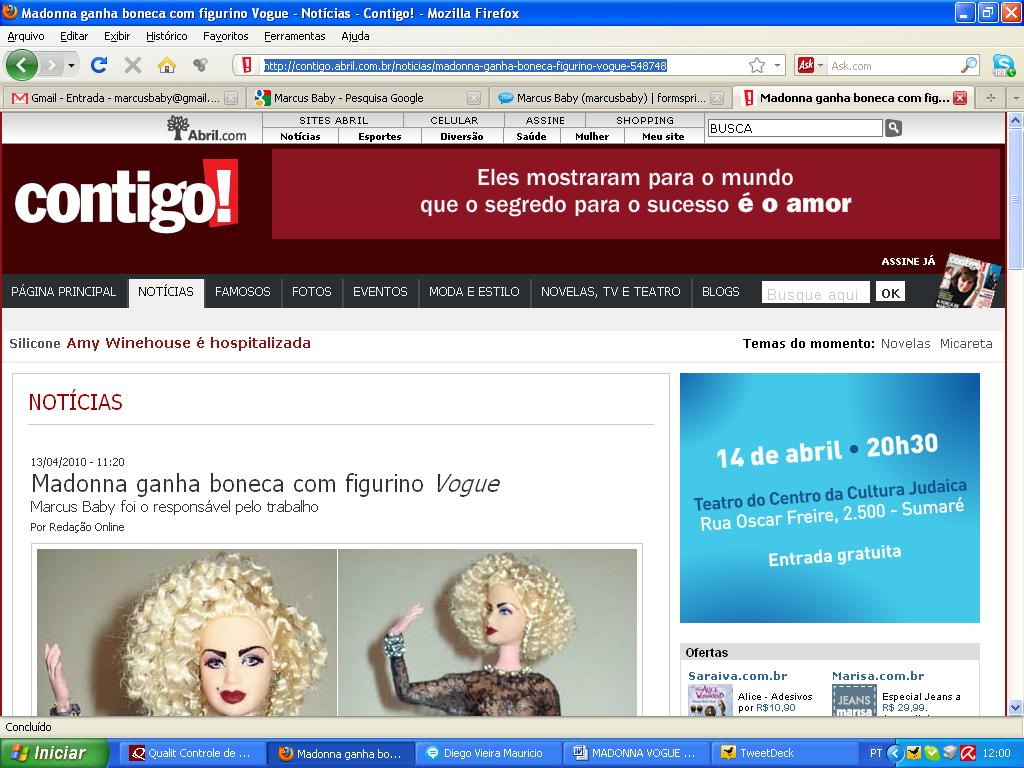
Task: Open the Arquivo menu
Action: 25,36
